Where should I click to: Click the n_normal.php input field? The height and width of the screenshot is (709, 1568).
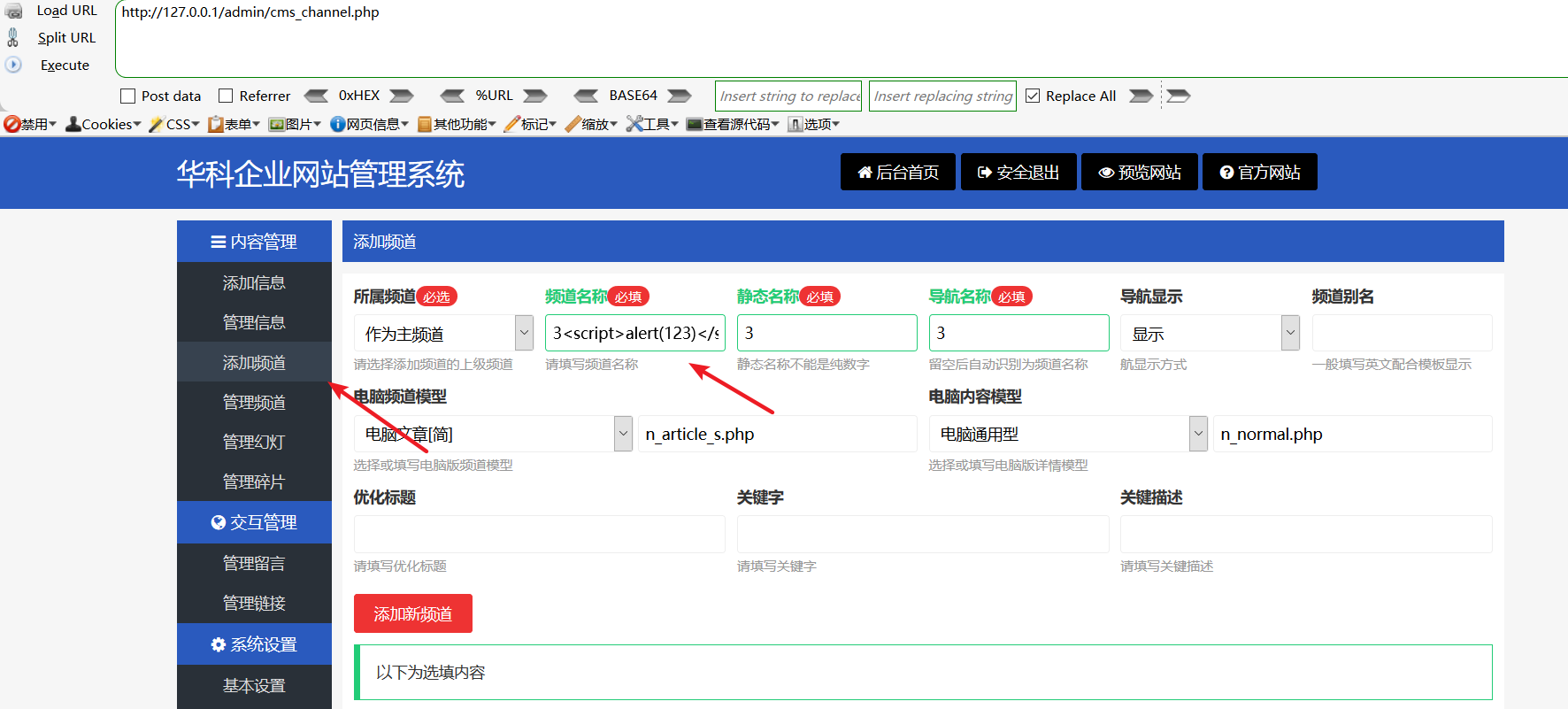(1352, 434)
